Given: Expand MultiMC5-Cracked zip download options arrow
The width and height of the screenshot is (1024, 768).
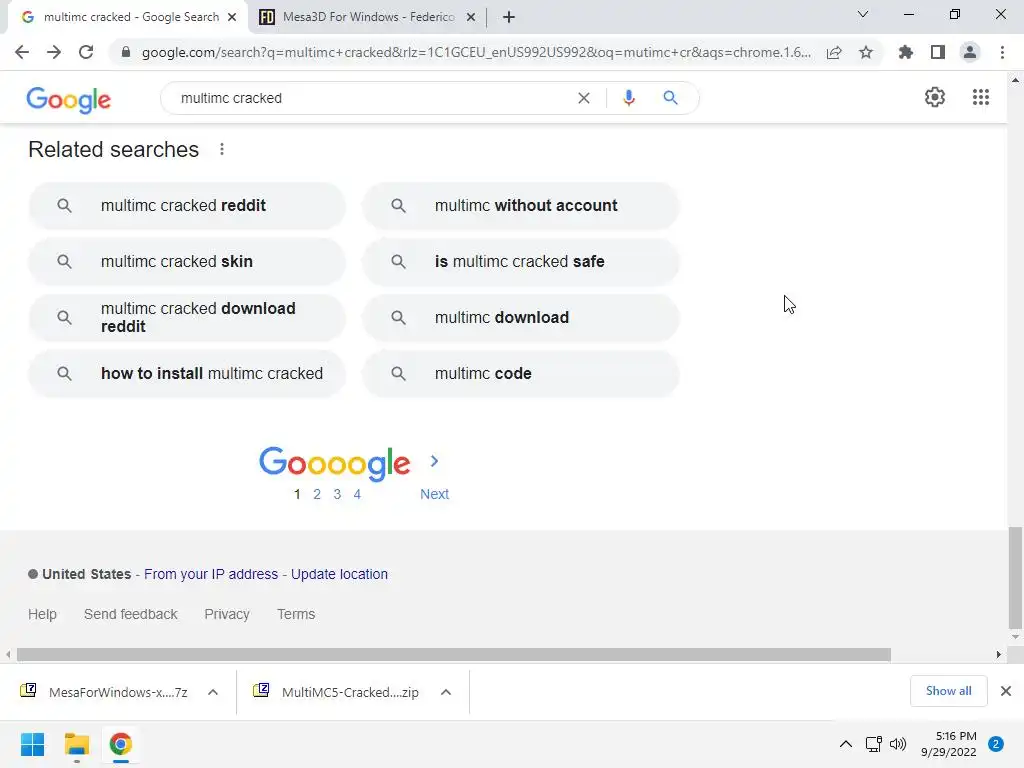Looking at the screenshot, I should pos(446,692).
